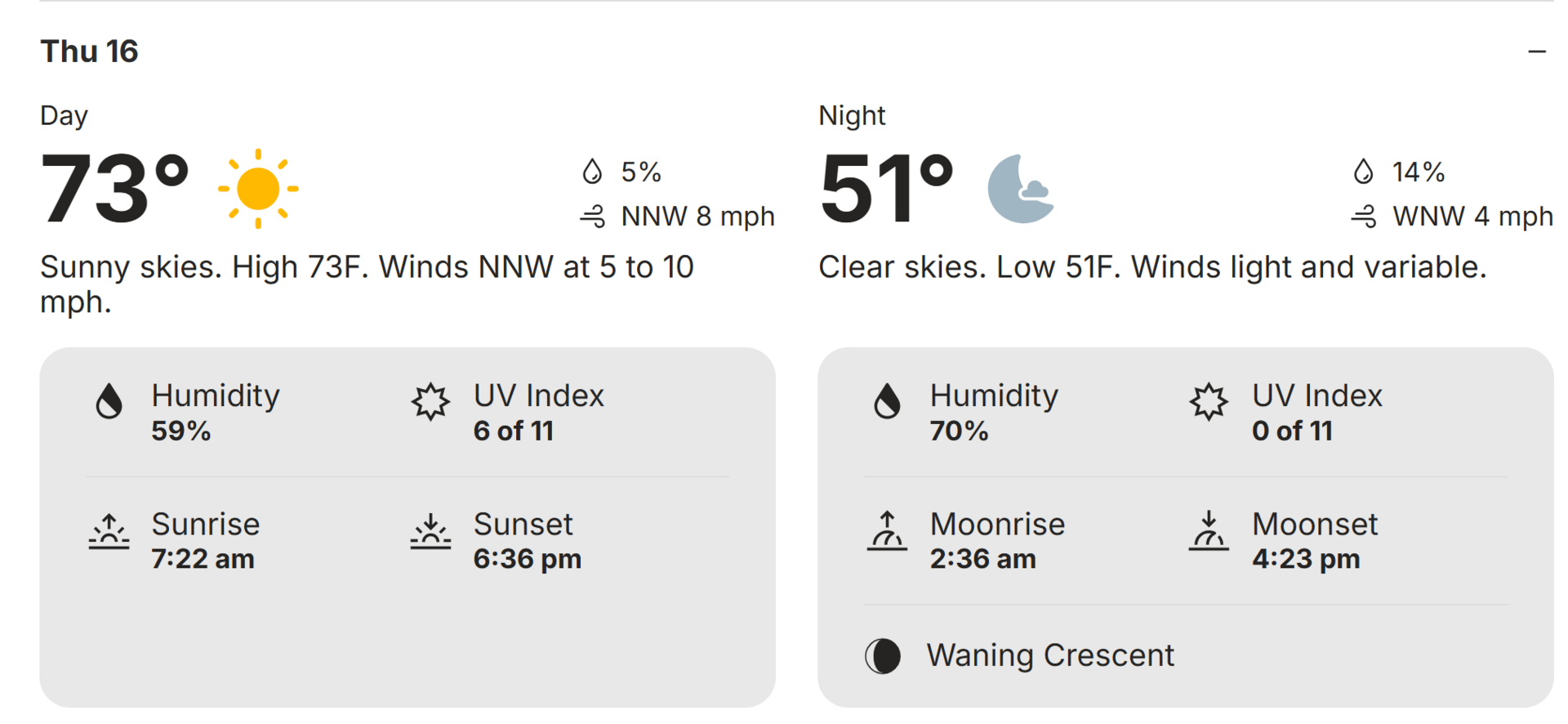Click the Waning Crescent moon phase icon

tap(883, 655)
